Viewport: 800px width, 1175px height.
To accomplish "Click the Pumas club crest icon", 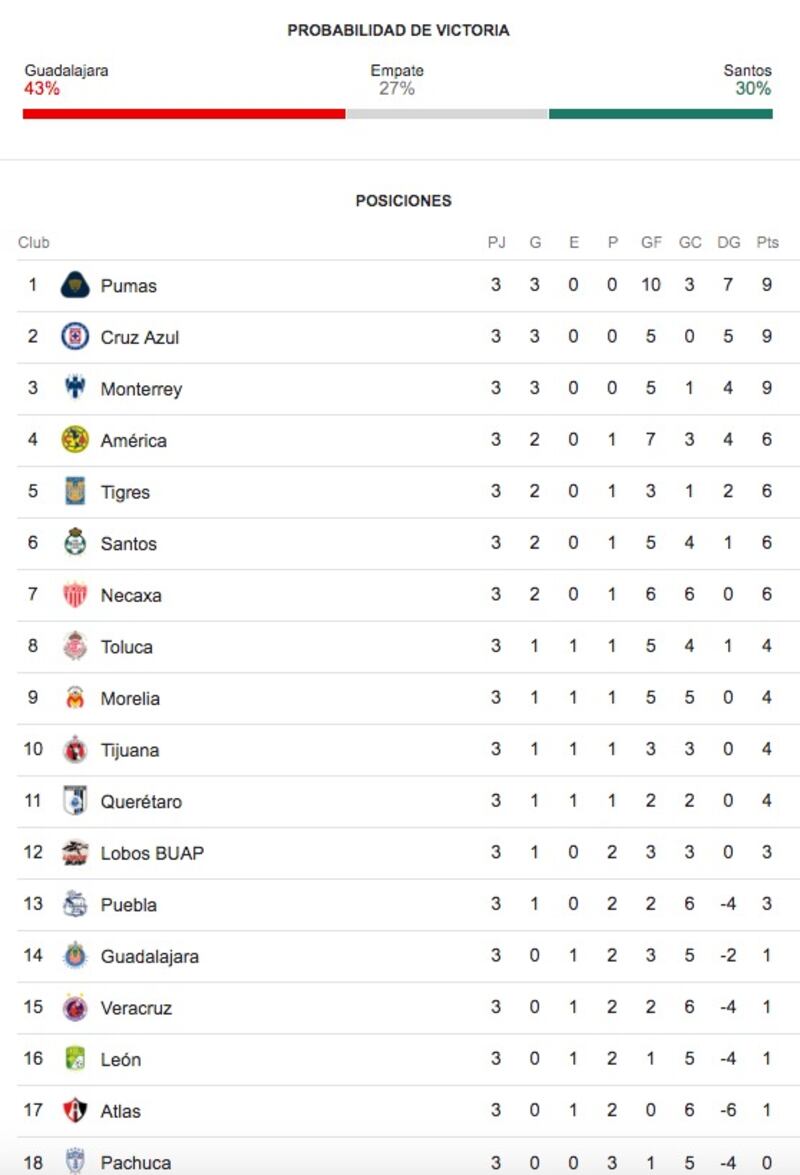I will point(75,285).
